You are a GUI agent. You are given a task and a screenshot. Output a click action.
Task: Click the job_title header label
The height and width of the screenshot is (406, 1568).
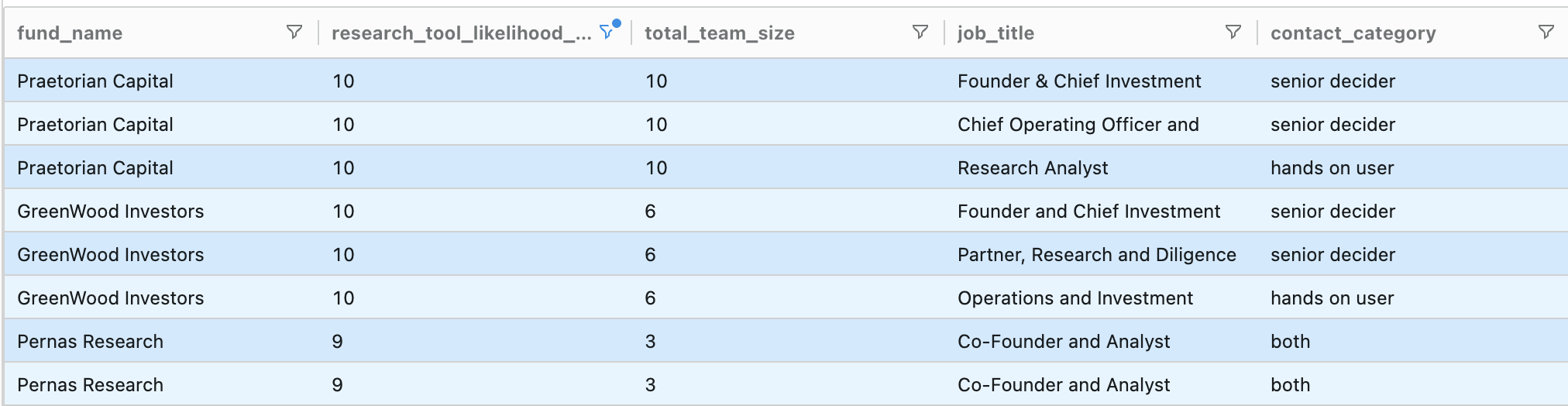pos(995,33)
